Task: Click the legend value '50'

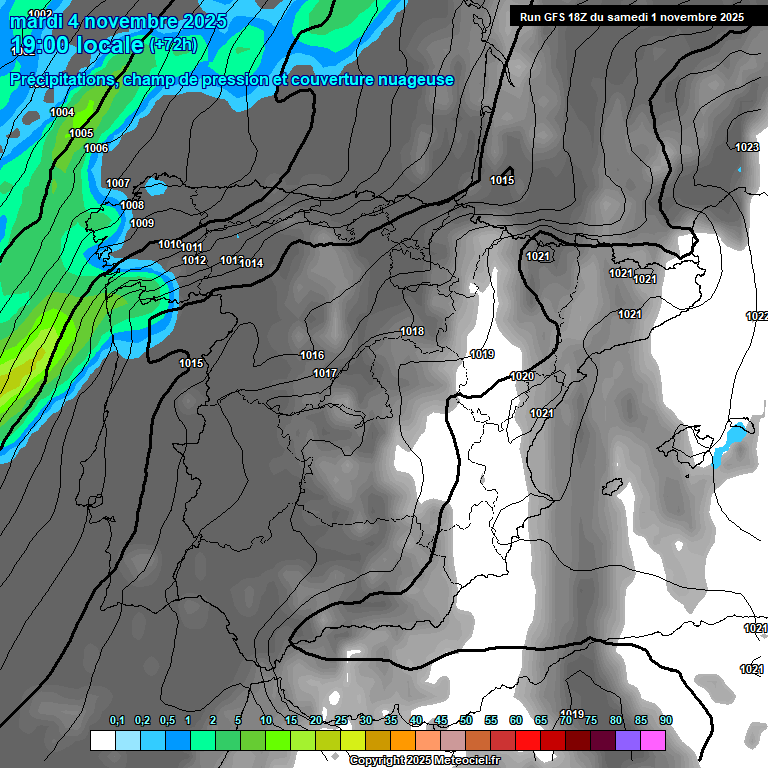Action: (x=466, y=720)
